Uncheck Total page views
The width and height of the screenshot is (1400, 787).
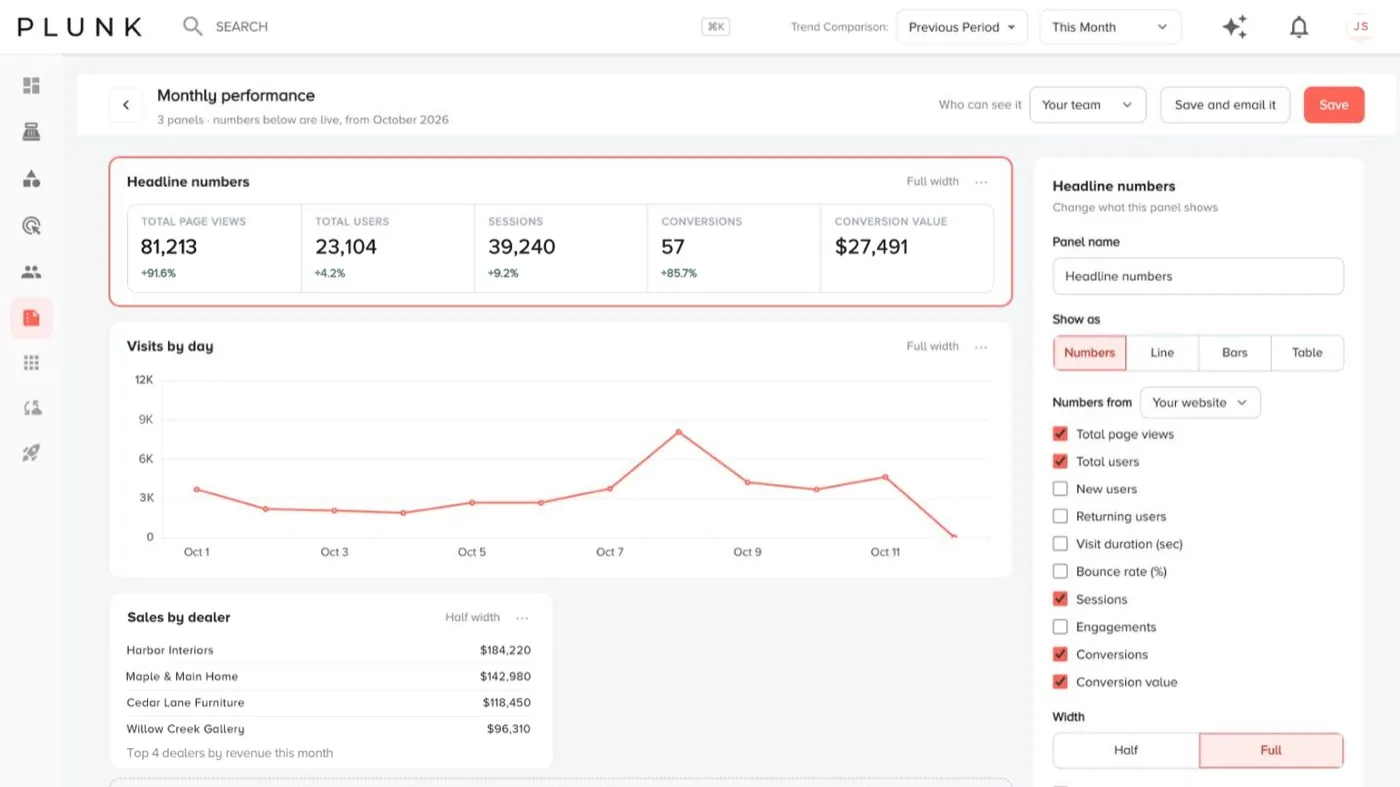coord(1060,434)
